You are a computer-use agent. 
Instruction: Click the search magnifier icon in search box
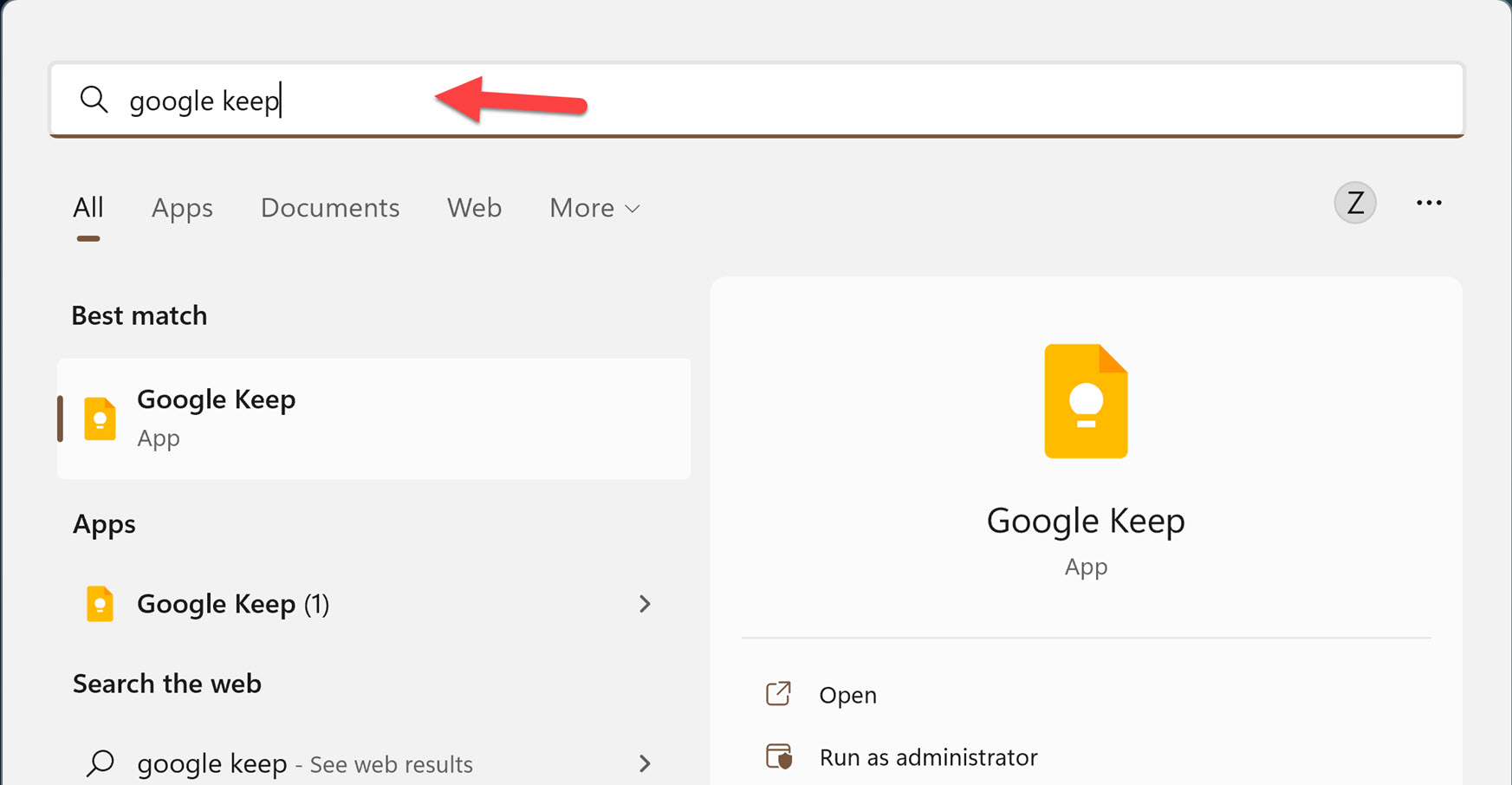click(x=94, y=100)
